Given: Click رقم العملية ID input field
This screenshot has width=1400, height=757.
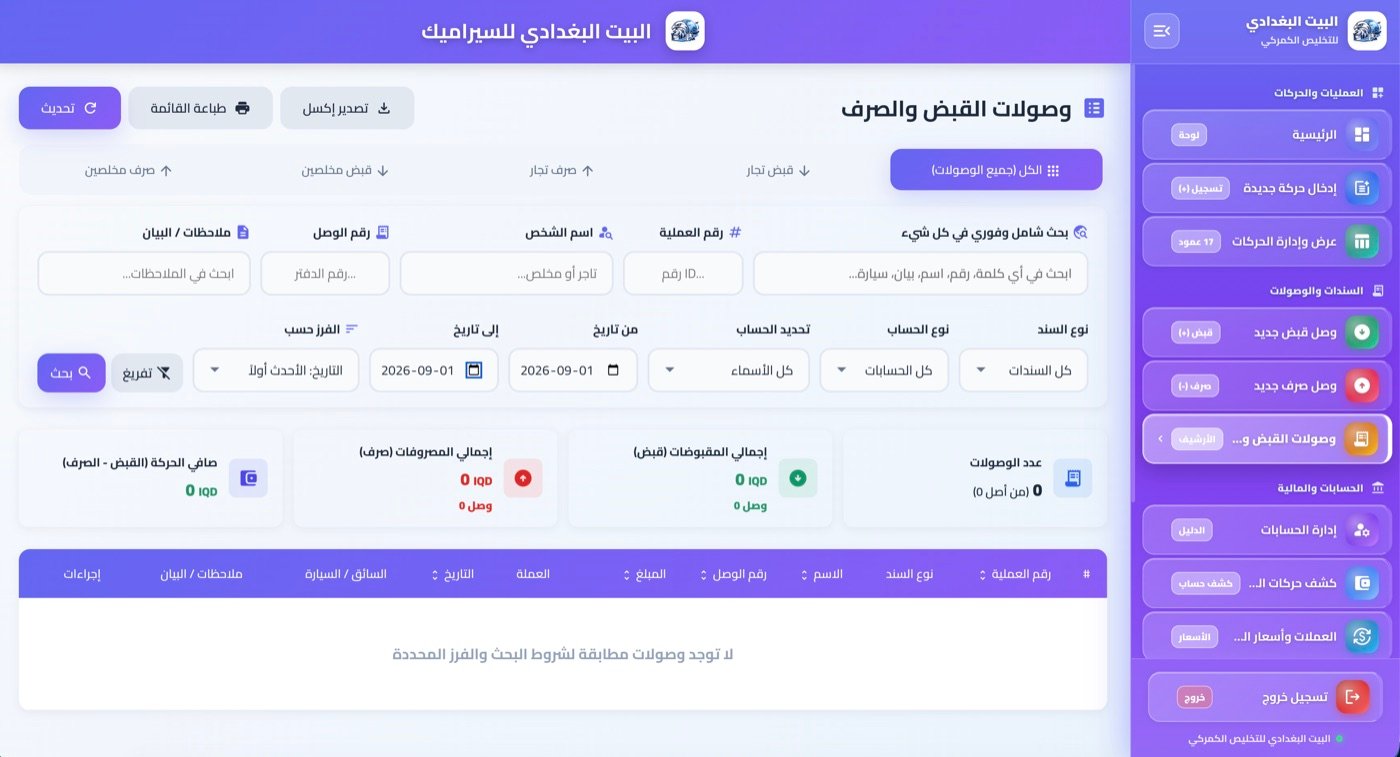Looking at the screenshot, I should click(x=683, y=274).
